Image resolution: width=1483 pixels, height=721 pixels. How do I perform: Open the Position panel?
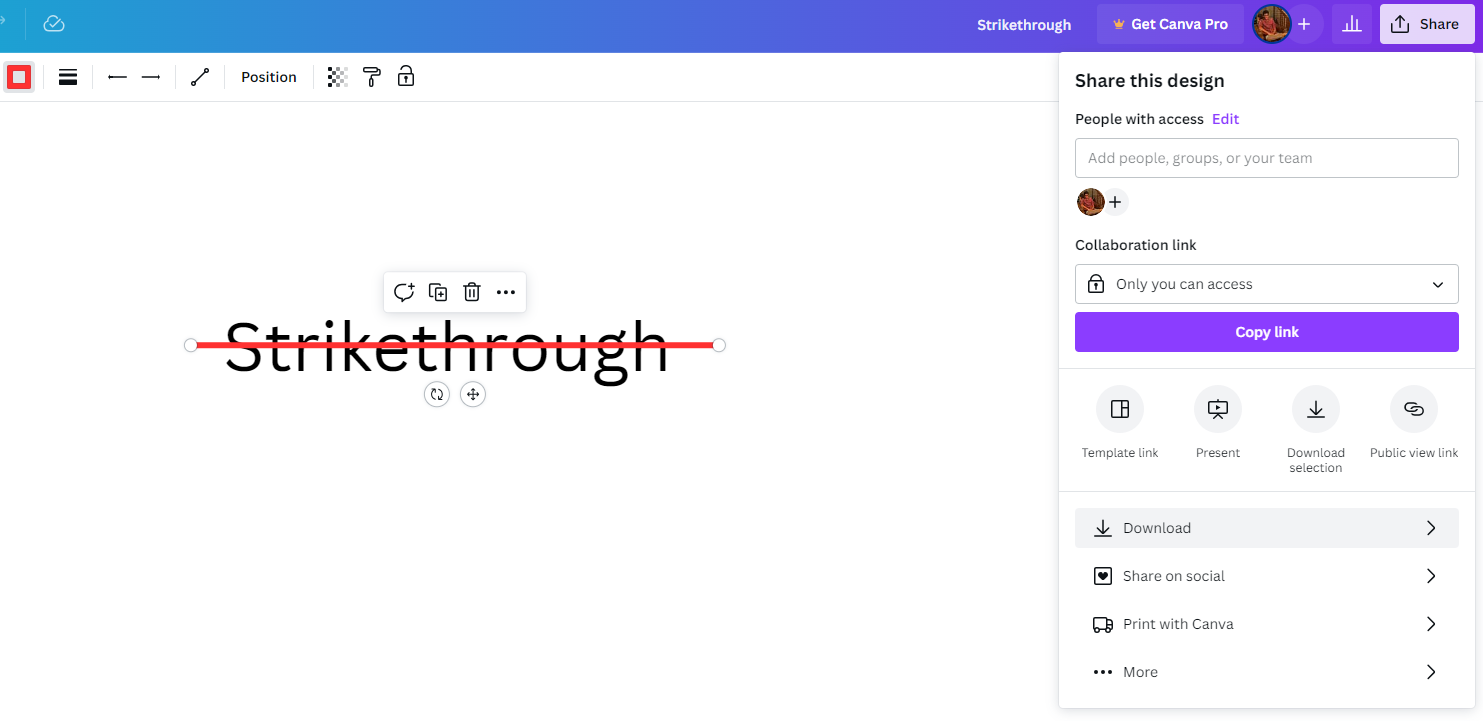pyautogui.click(x=269, y=77)
